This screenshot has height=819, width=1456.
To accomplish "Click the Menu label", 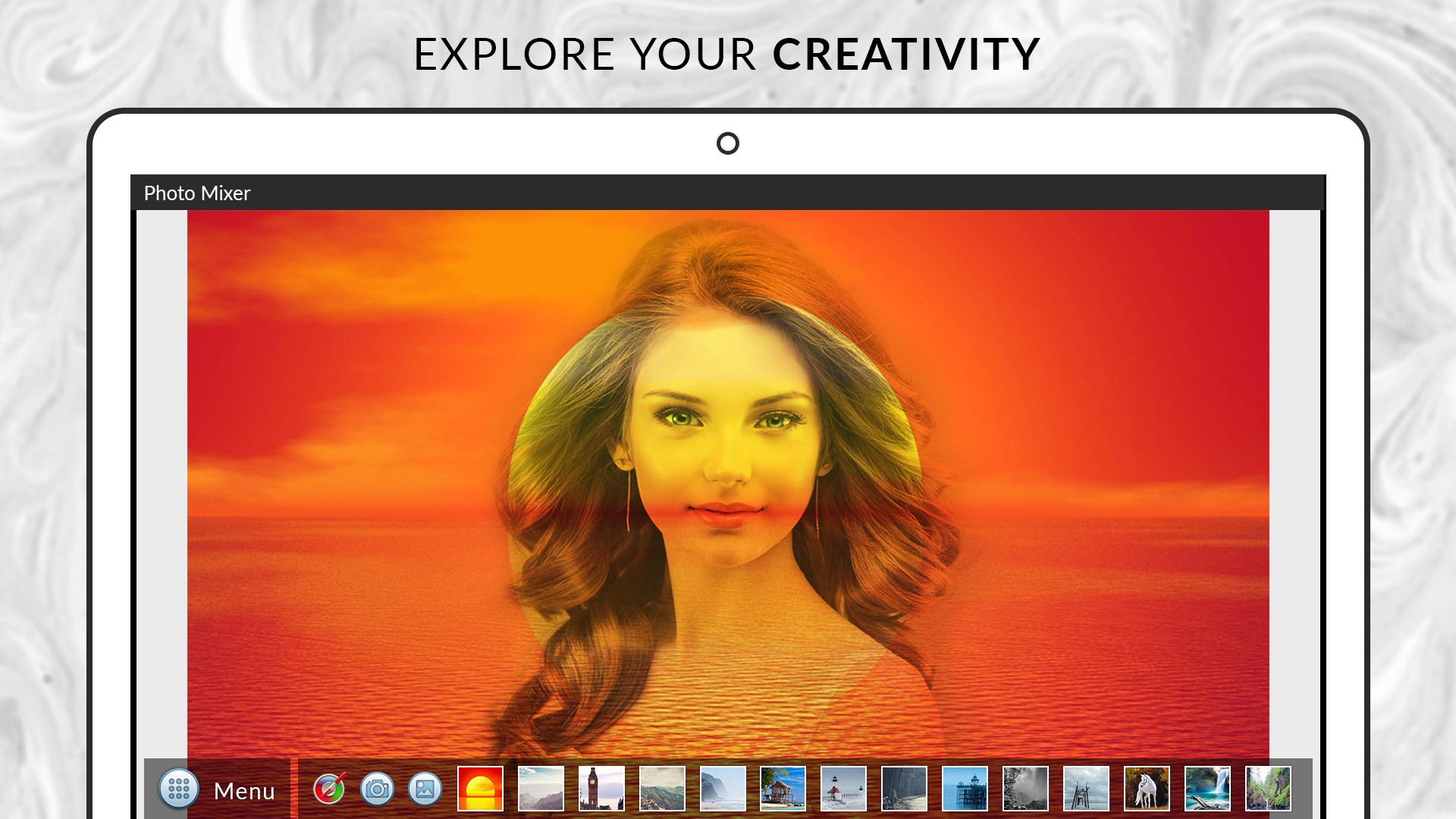I will [244, 791].
